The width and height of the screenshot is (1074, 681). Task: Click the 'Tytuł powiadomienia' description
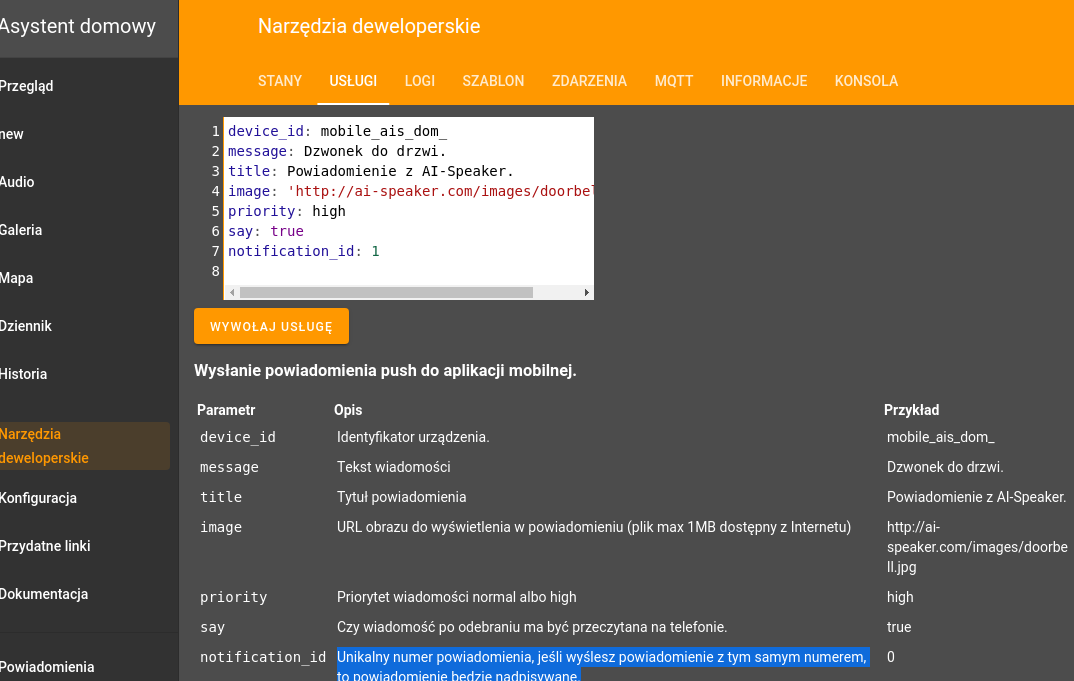401,497
